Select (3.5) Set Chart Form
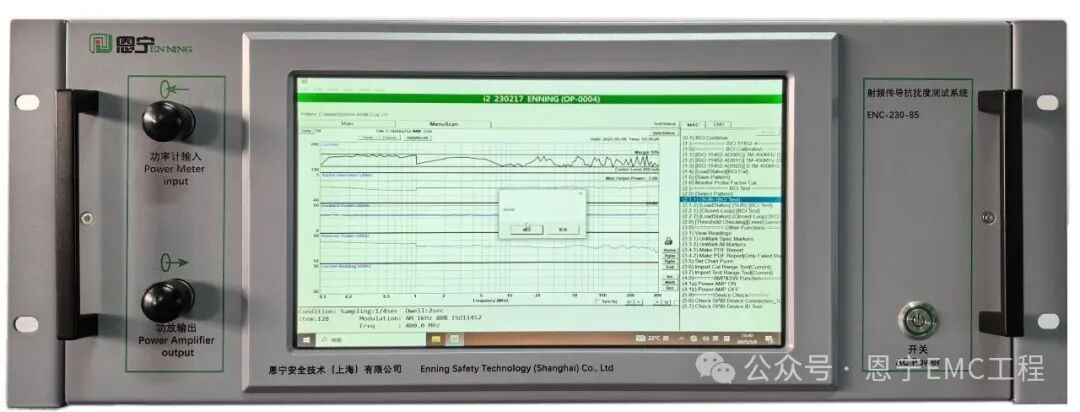Screen dimensions: 1080x412 coord(709,262)
